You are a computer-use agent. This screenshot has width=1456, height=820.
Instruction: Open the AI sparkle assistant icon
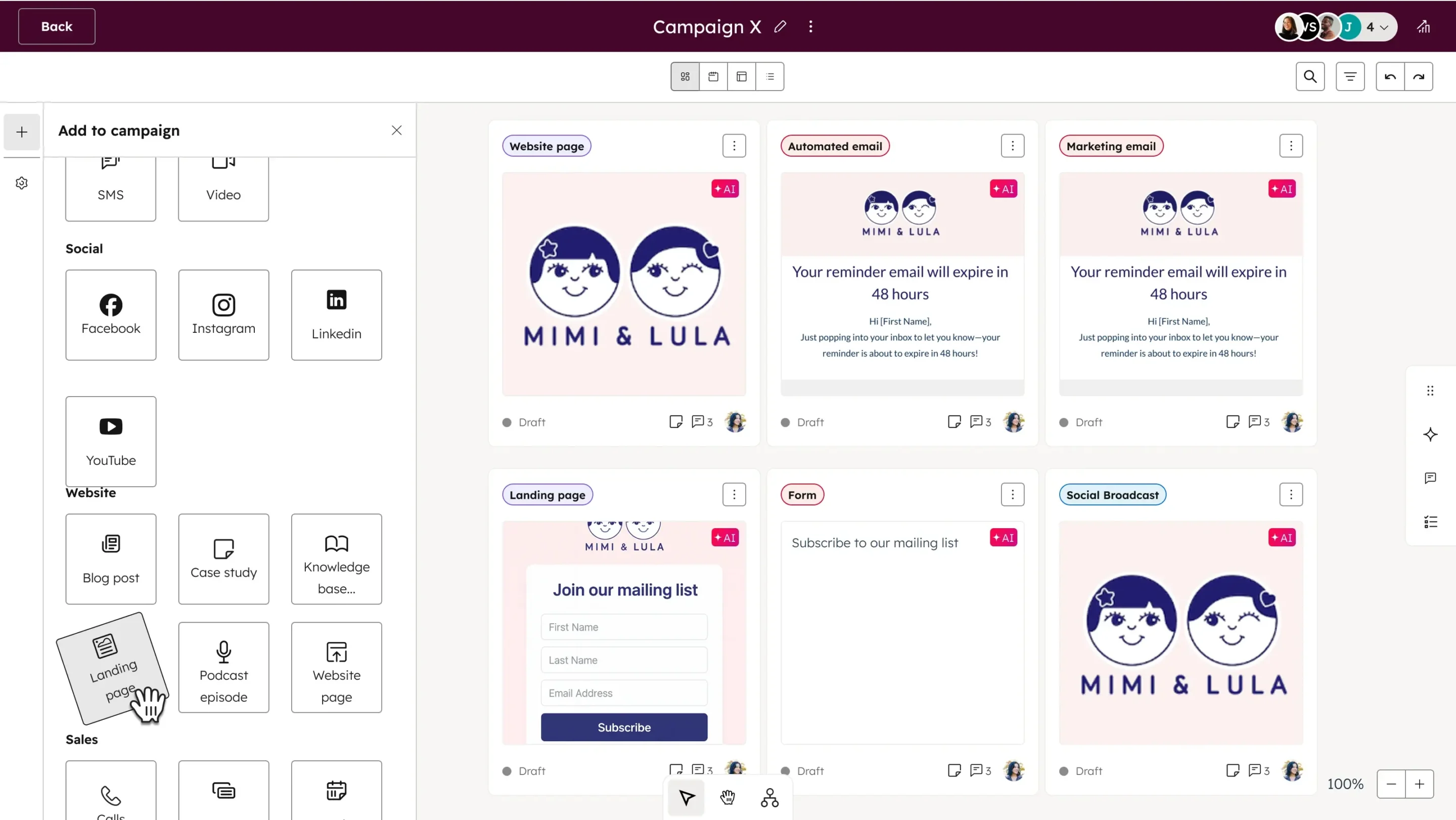(x=1430, y=435)
